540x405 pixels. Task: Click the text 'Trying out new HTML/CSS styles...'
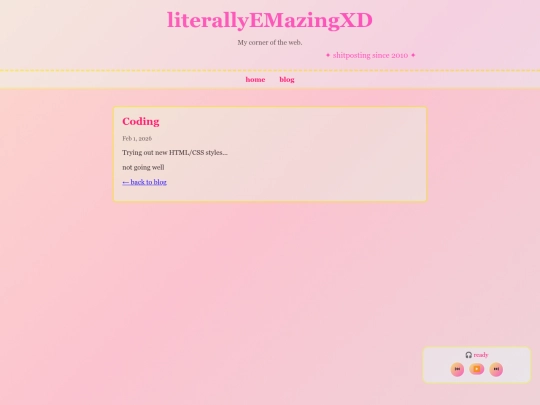pyautogui.click(x=175, y=153)
